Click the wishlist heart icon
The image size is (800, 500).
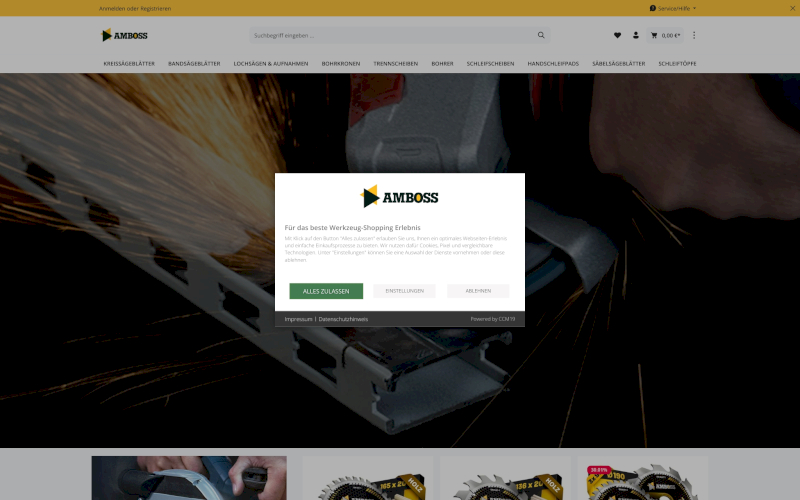tap(617, 35)
